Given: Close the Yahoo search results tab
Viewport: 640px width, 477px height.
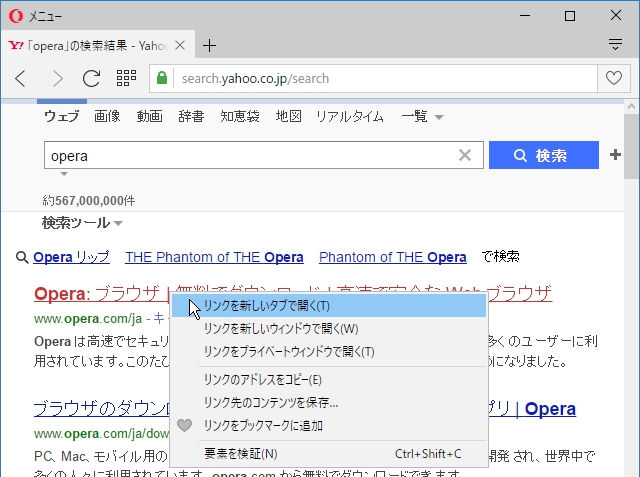Looking at the screenshot, I should [180, 45].
